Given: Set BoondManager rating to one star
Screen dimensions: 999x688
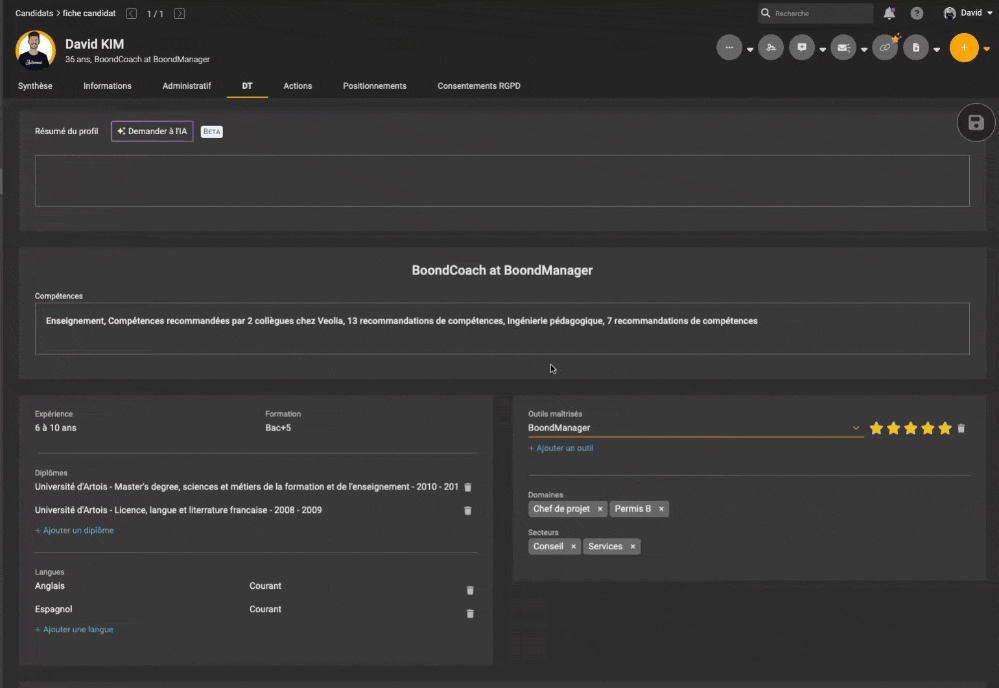Looking at the screenshot, I should (876, 428).
